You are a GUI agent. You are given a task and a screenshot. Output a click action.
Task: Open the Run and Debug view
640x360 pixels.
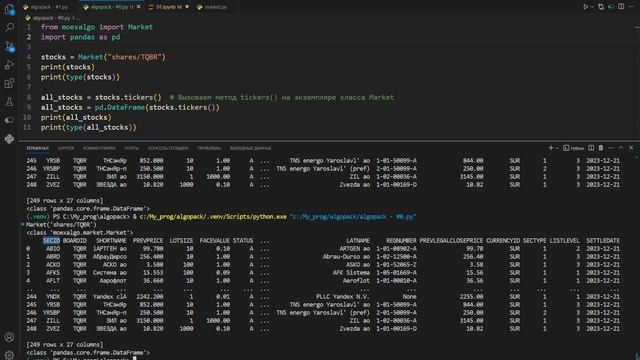(9, 65)
